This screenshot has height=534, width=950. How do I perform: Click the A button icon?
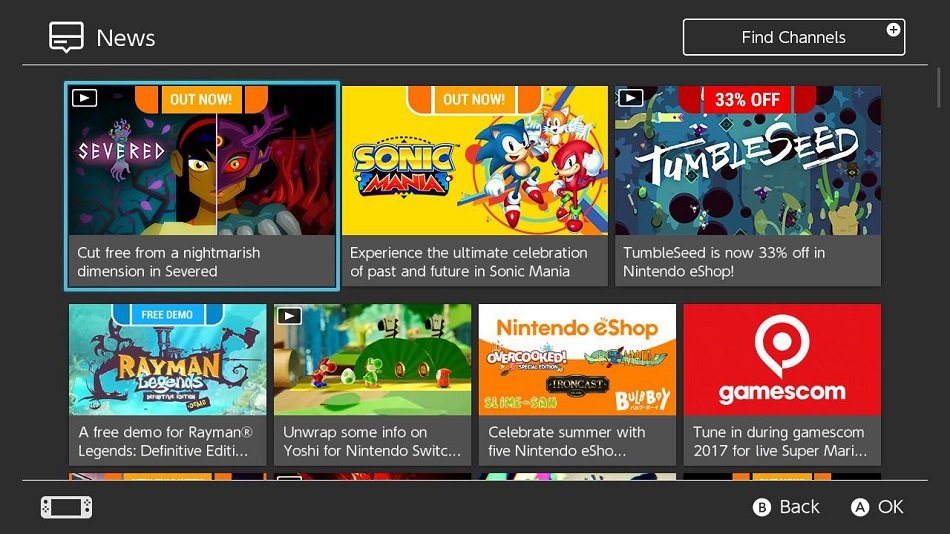click(860, 507)
